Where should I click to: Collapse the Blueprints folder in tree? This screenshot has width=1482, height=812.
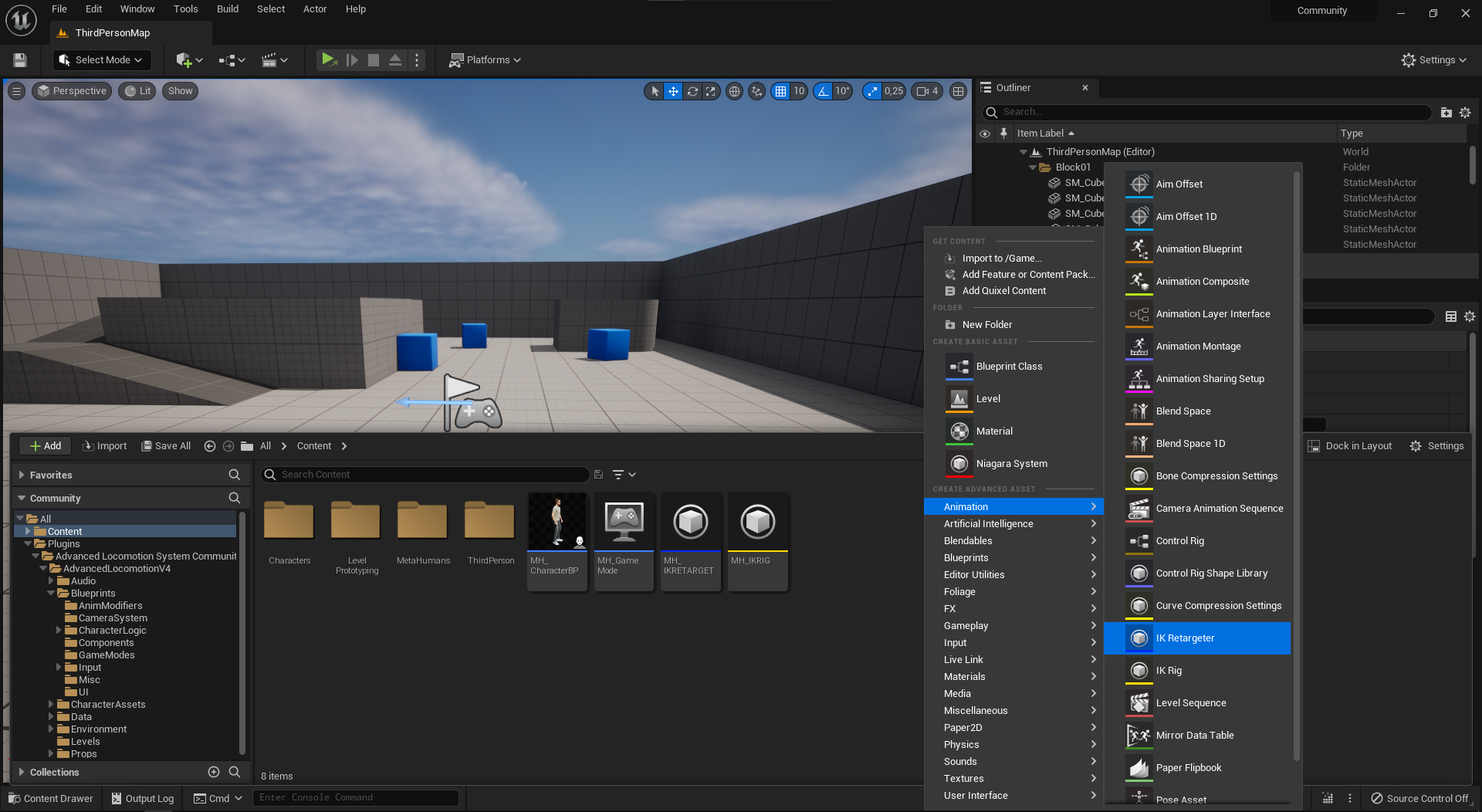pos(51,594)
